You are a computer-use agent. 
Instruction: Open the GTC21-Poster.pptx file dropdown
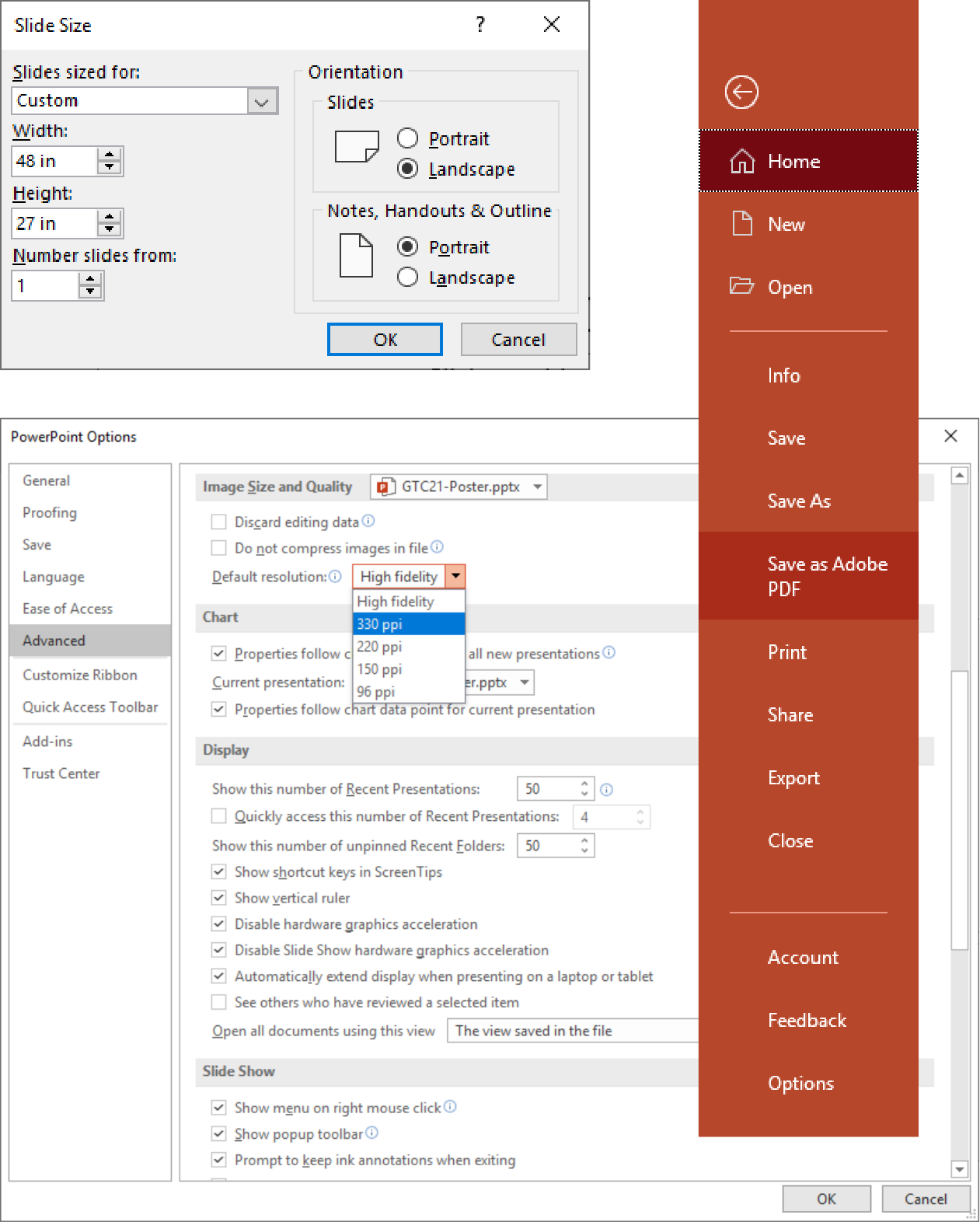(x=537, y=487)
